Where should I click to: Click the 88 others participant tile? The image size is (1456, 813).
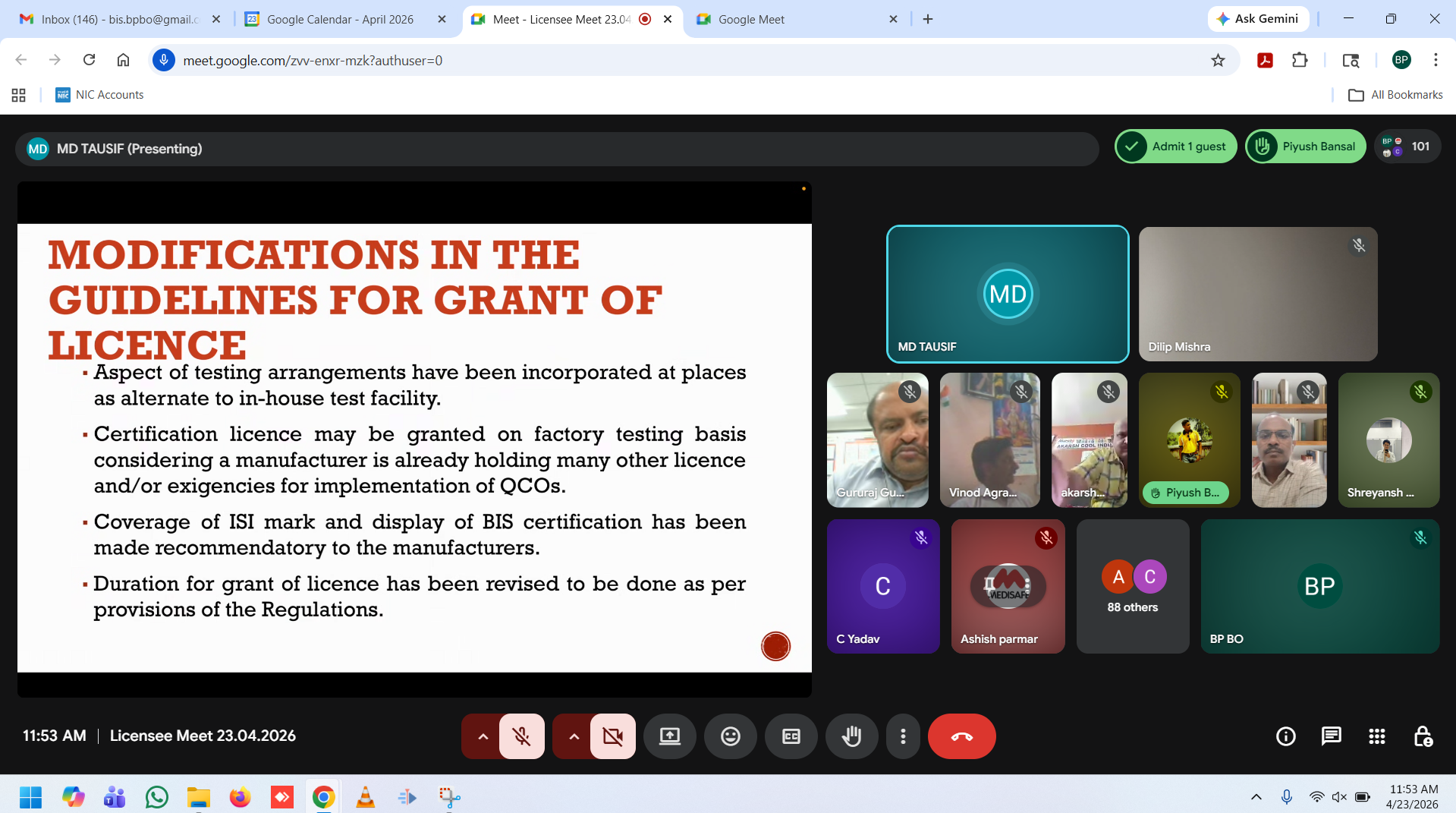point(1132,586)
